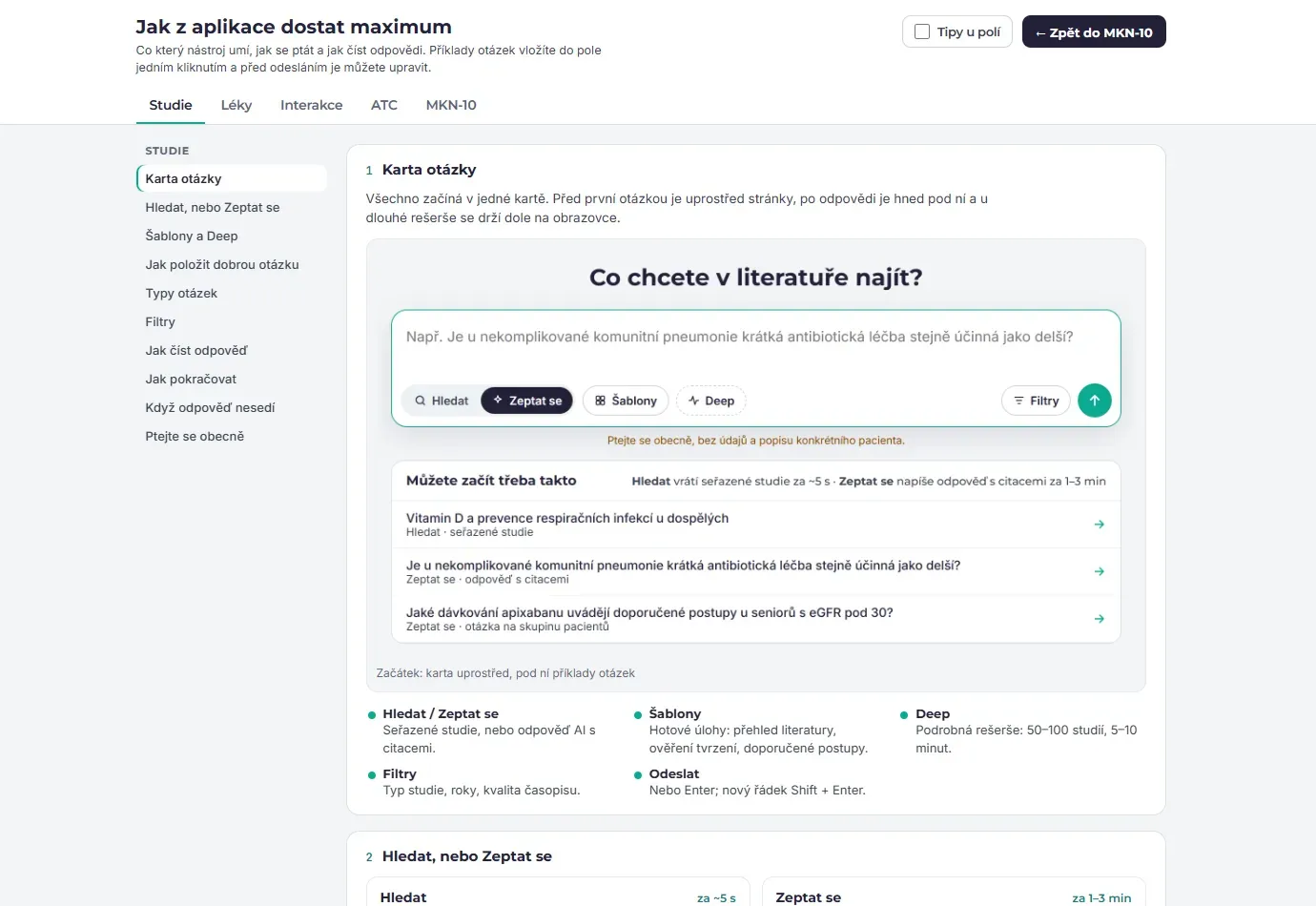Click arrow beside Vitamin D example
Viewport: 1316px width, 906px height.
coord(1100,525)
